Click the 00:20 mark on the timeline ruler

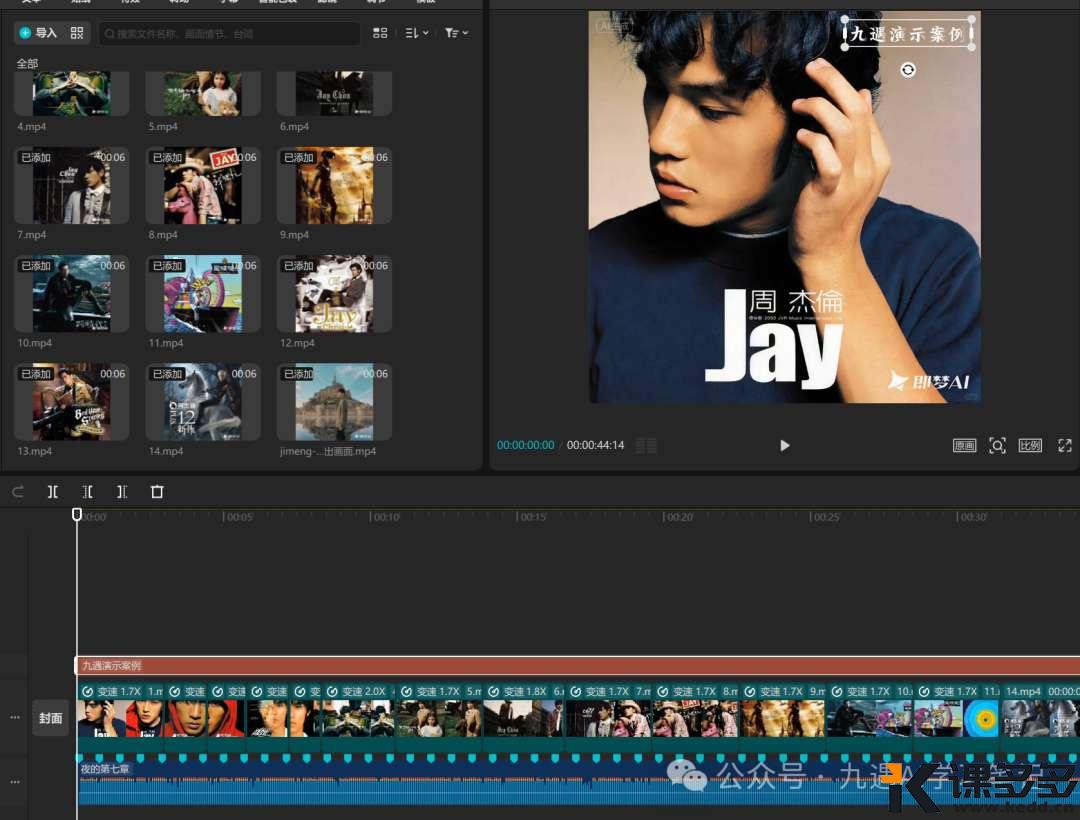[x=680, y=517]
